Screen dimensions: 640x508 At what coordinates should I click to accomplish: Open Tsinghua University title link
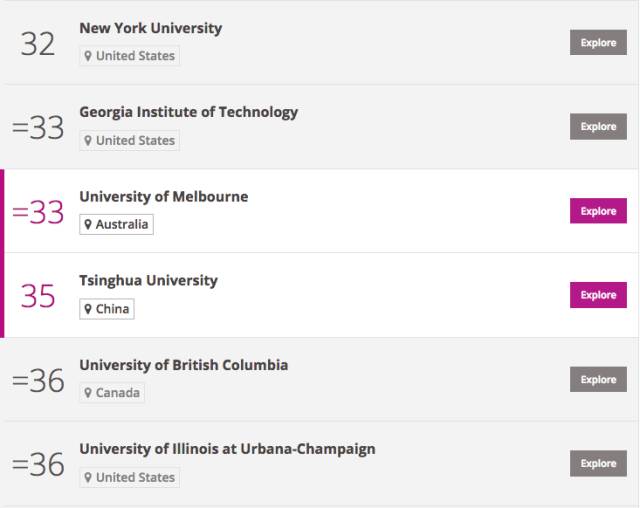point(148,281)
